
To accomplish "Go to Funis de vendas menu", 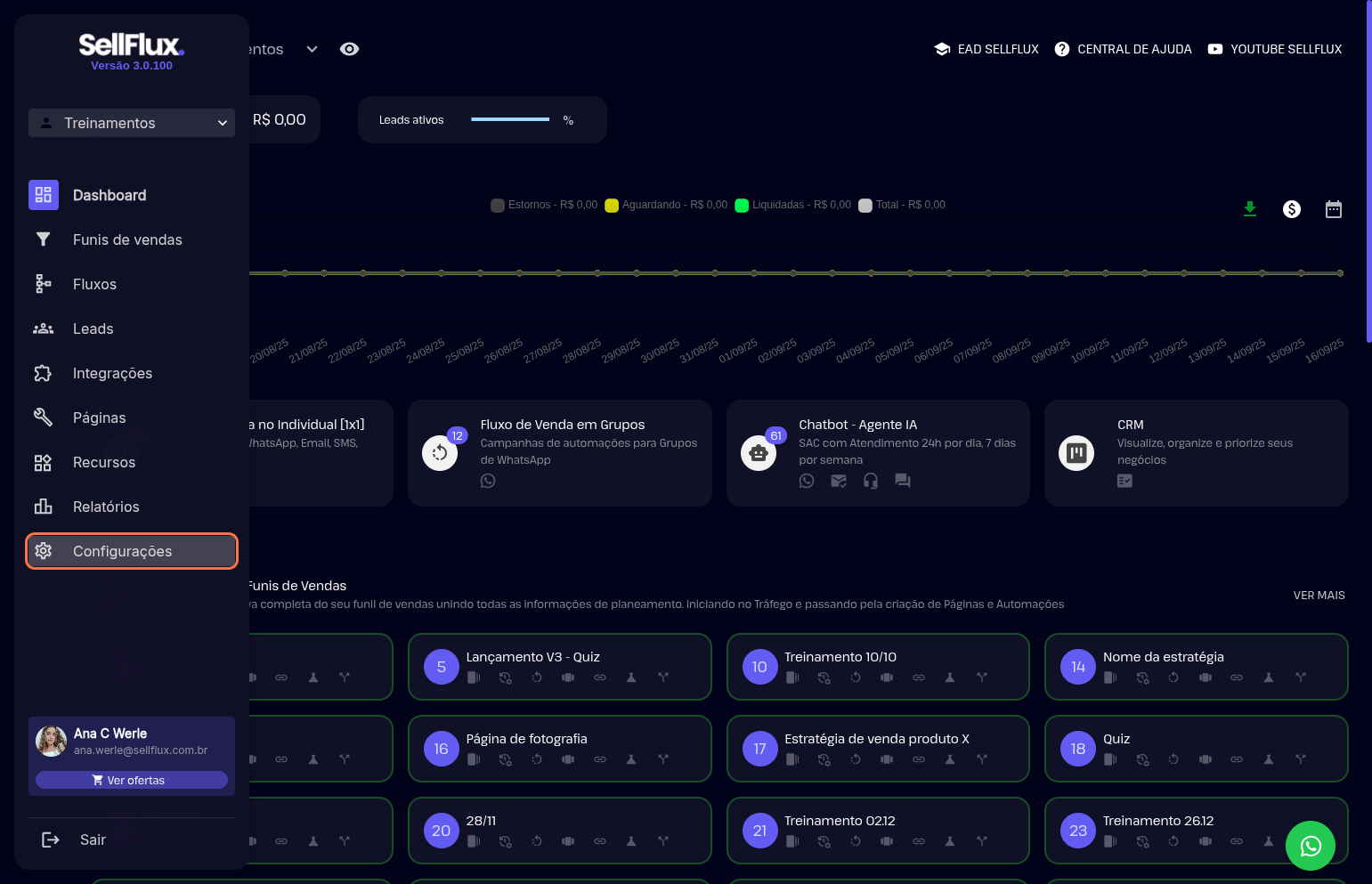I will [x=126, y=239].
